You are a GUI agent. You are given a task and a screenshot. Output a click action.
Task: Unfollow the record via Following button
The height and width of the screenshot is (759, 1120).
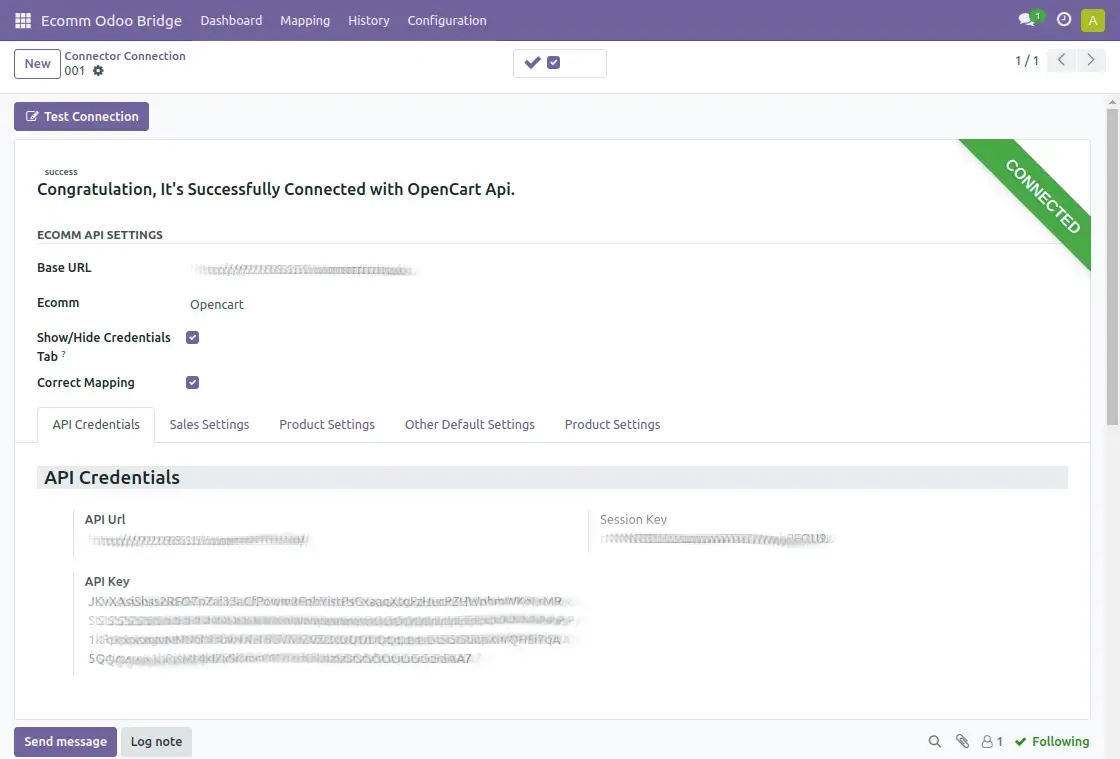tap(1052, 741)
